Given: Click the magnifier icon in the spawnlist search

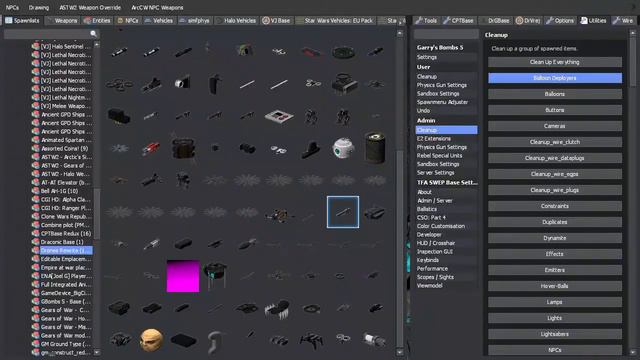Looking at the screenshot, I should 93,34.
